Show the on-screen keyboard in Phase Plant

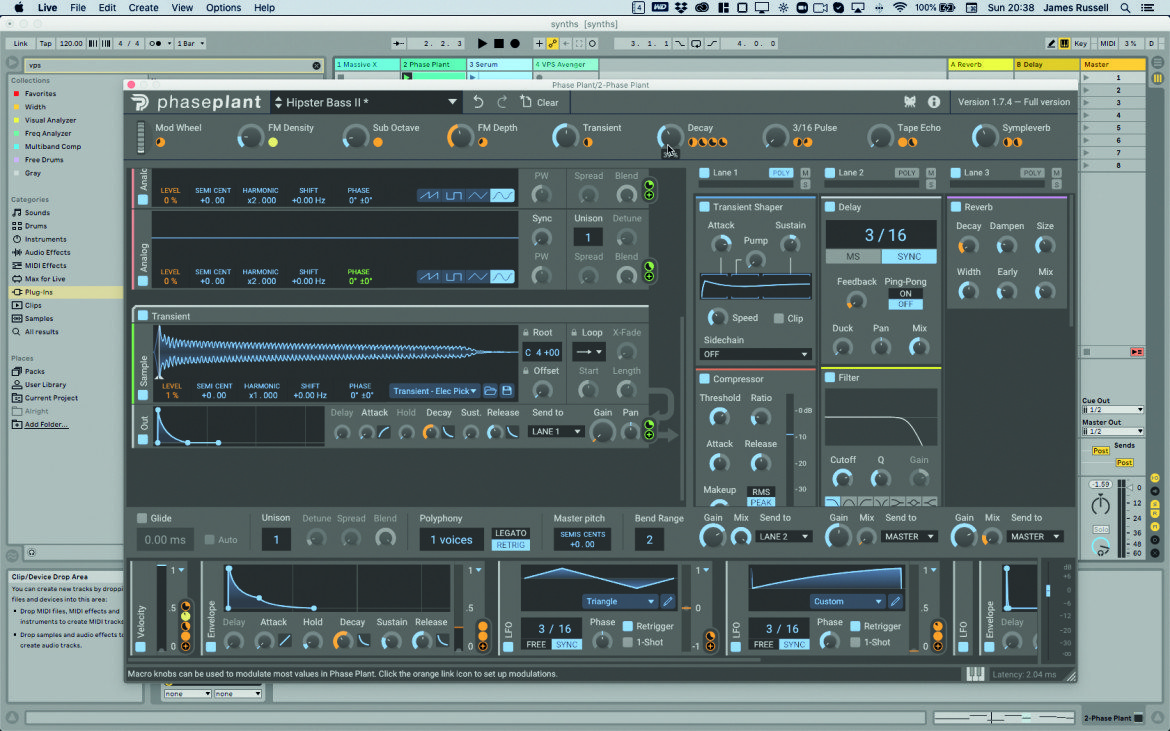click(975, 674)
